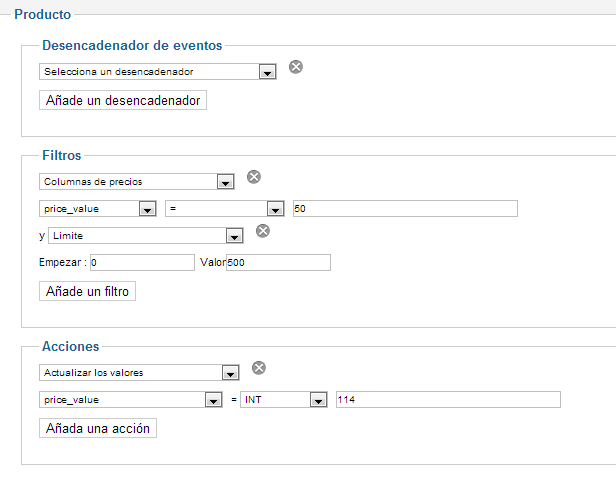Image resolution: width=616 pixels, height=480 pixels.
Task: Open the filter price_value column dropdown
Action: coord(98,209)
